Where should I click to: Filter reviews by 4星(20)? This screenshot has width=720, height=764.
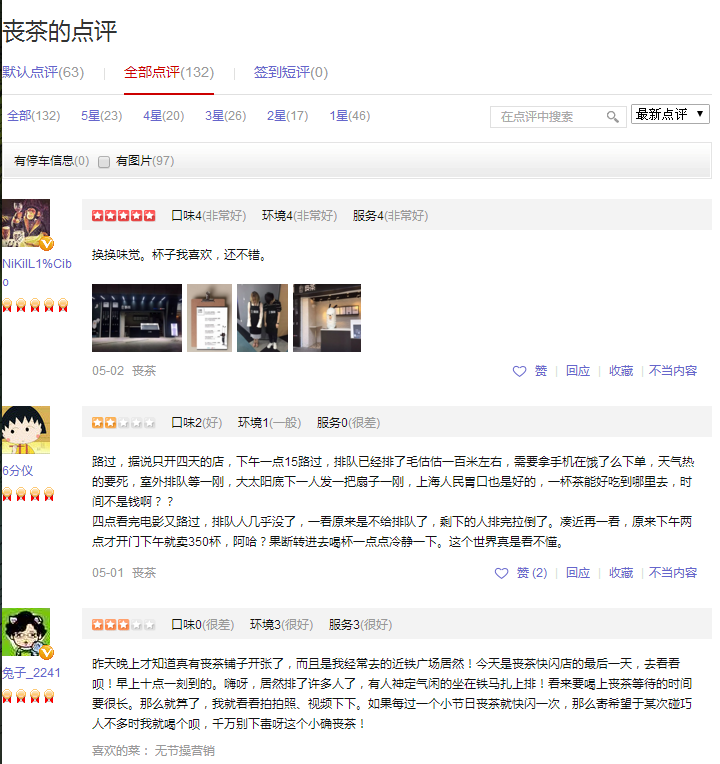pyautogui.click(x=164, y=116)
